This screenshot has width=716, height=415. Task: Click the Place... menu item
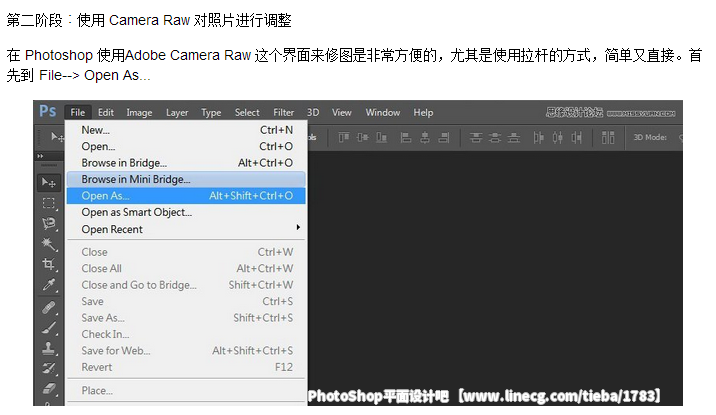tap(186, 391)
